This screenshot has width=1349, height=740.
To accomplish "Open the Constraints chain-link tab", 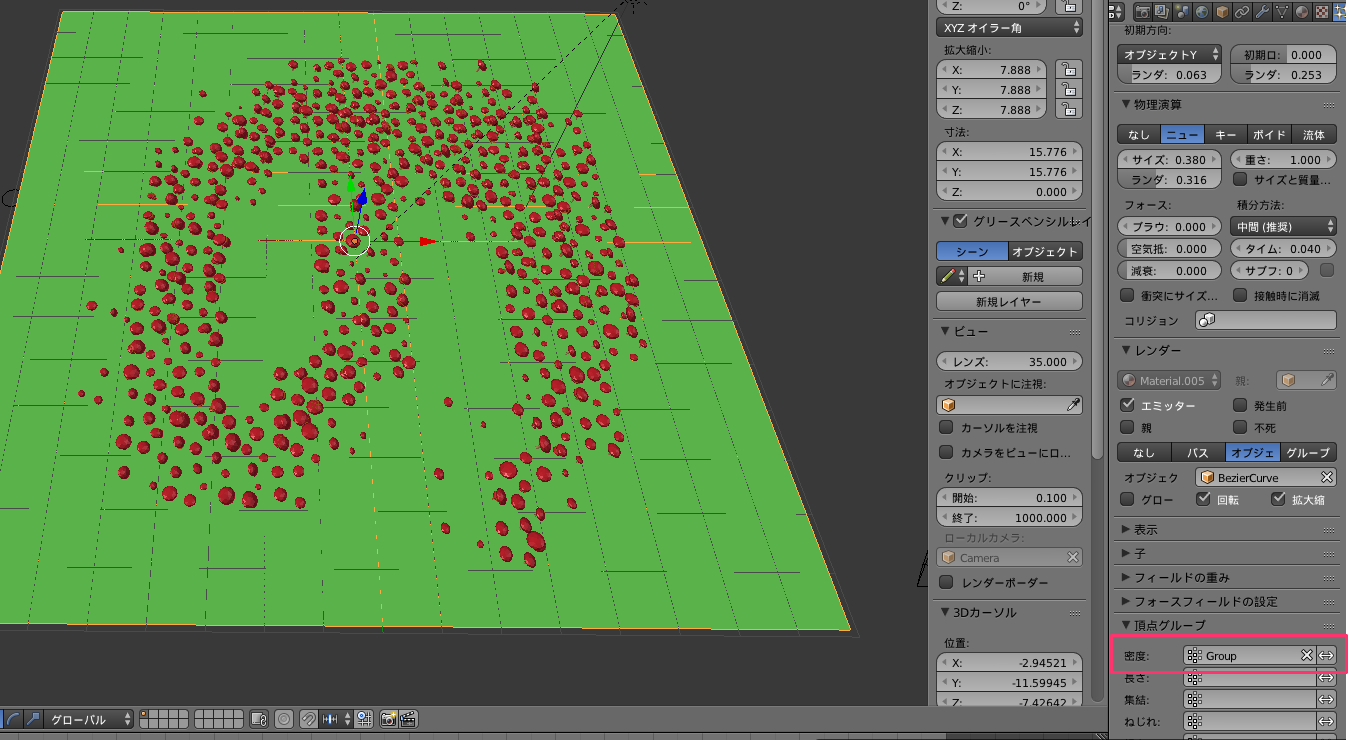I will click(x=1243, y=12).
